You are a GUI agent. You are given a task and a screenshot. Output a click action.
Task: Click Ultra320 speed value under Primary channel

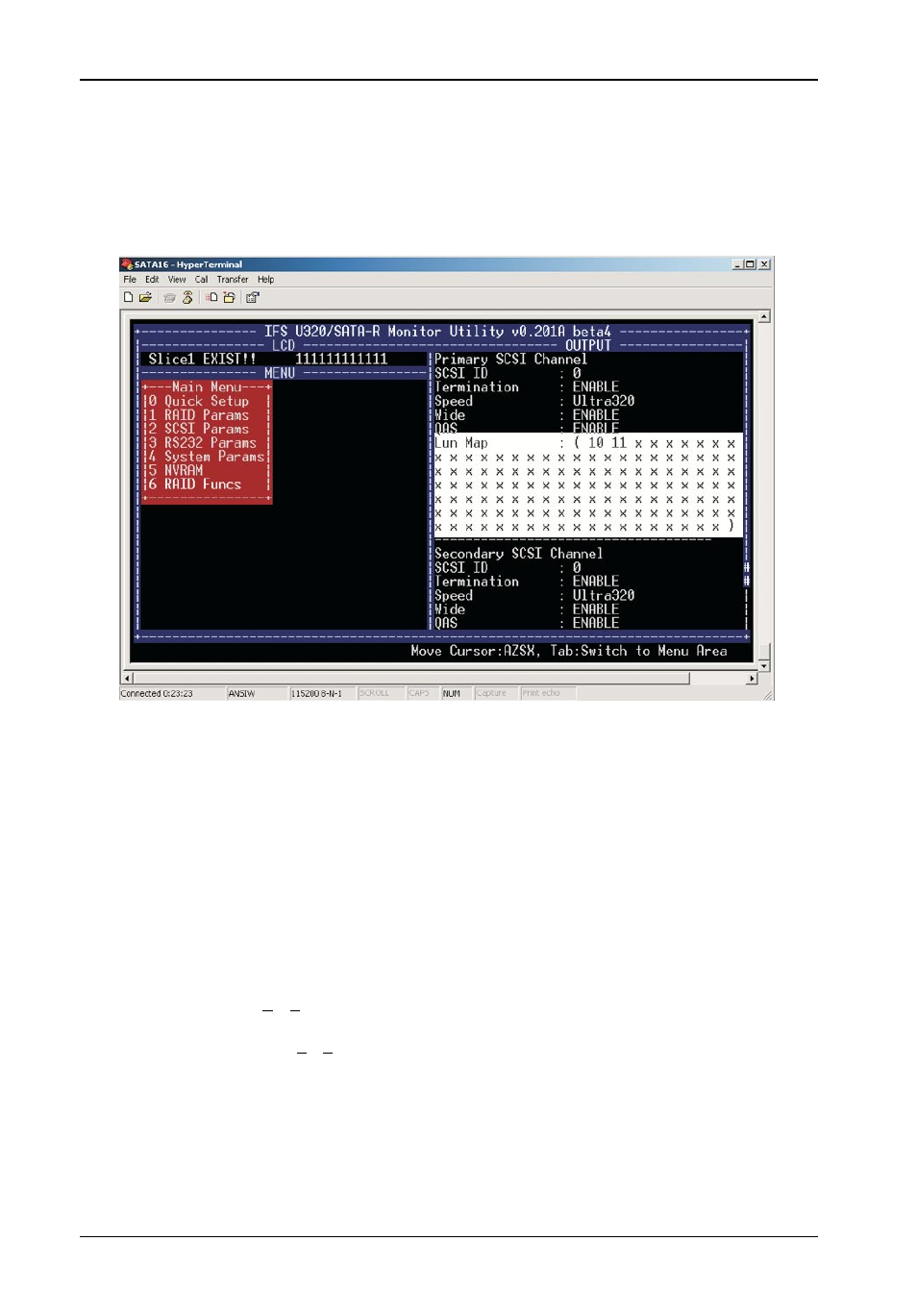[x=604, y=401]
